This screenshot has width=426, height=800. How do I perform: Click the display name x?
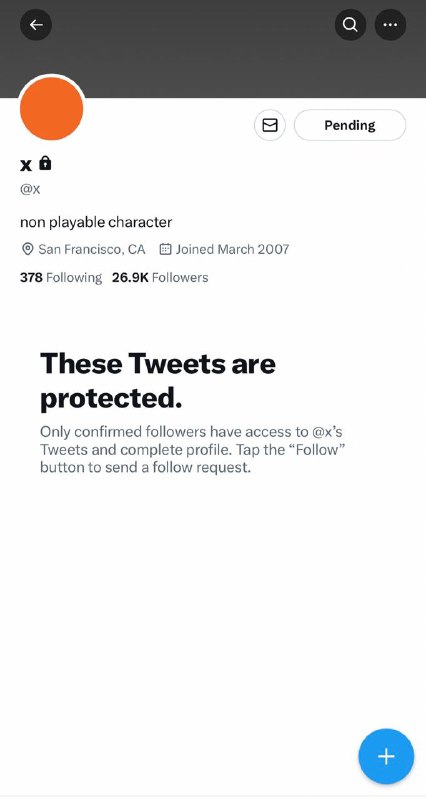(26, 164)
